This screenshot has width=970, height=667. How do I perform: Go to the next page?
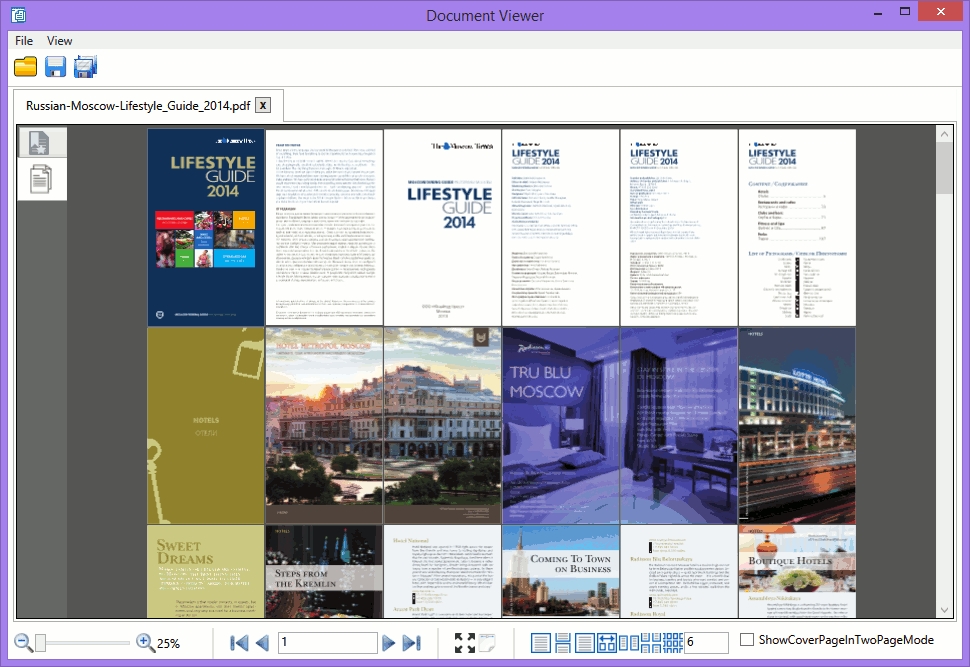(388, 643)
